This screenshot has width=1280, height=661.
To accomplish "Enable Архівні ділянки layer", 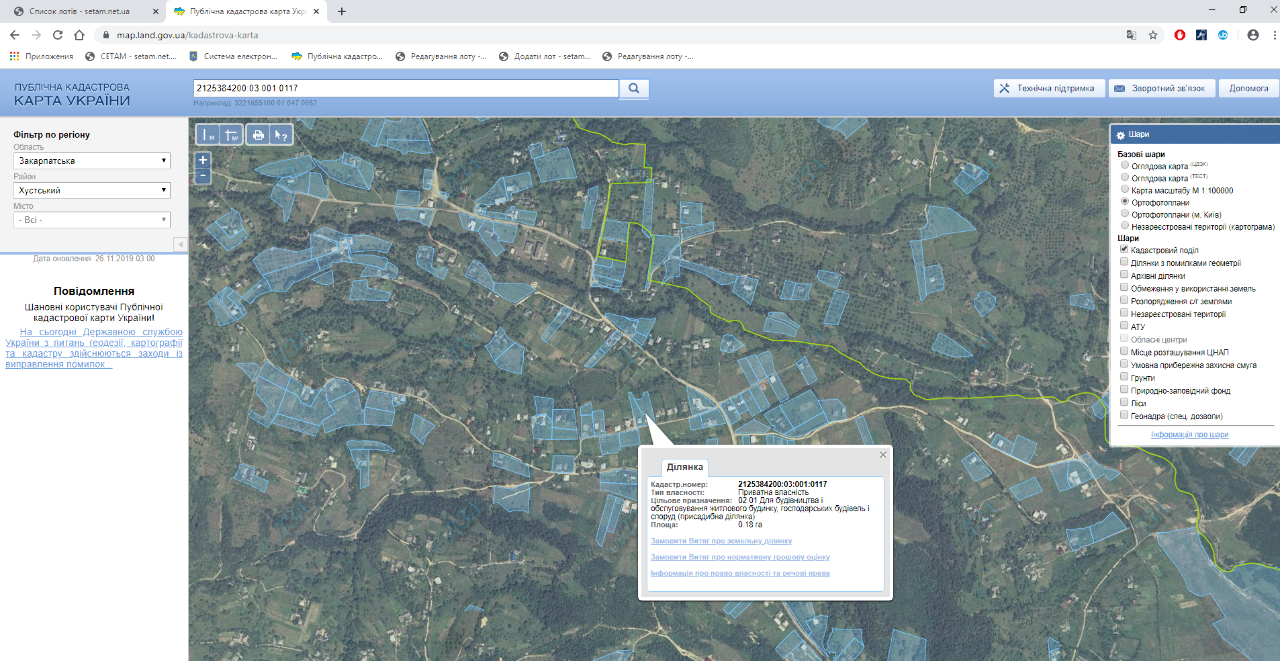I will pos(1125,275).
